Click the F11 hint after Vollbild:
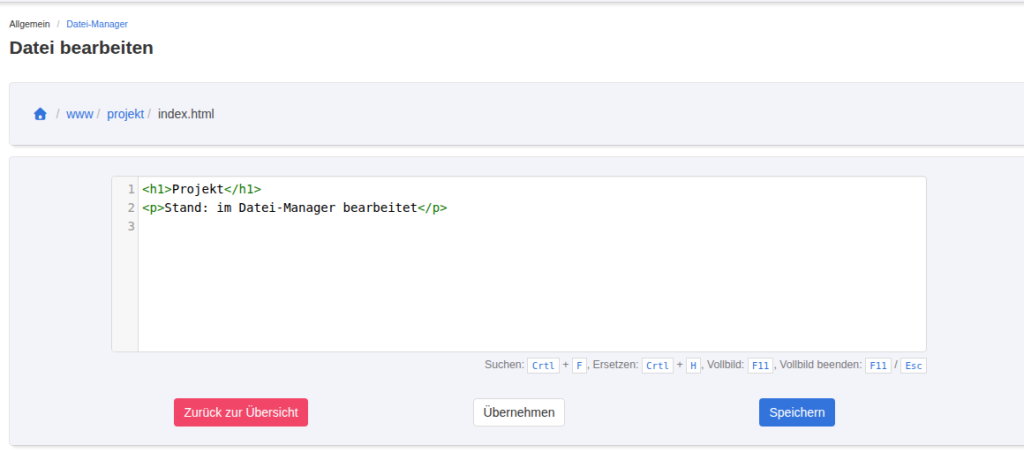The width and height of the screenshot is (1024, 453). point(761,366)
